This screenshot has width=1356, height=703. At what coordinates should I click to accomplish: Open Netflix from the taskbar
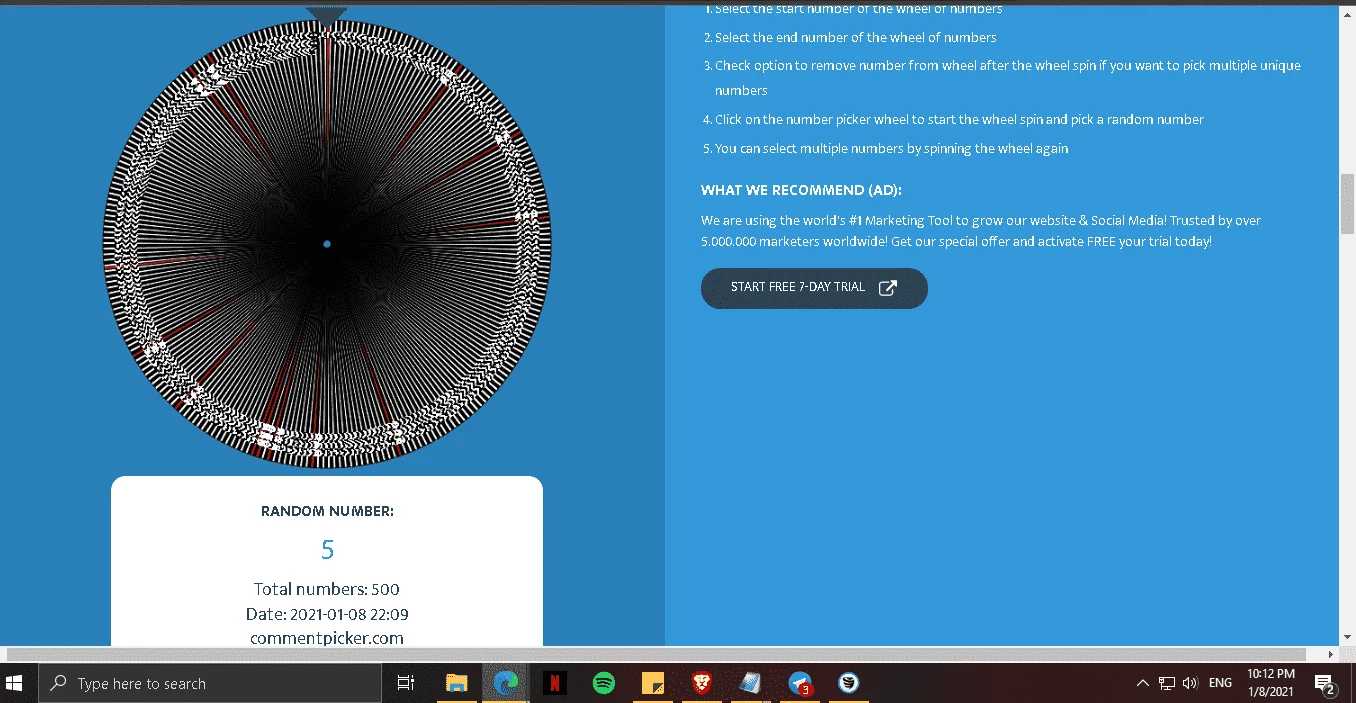click(555, 683)
